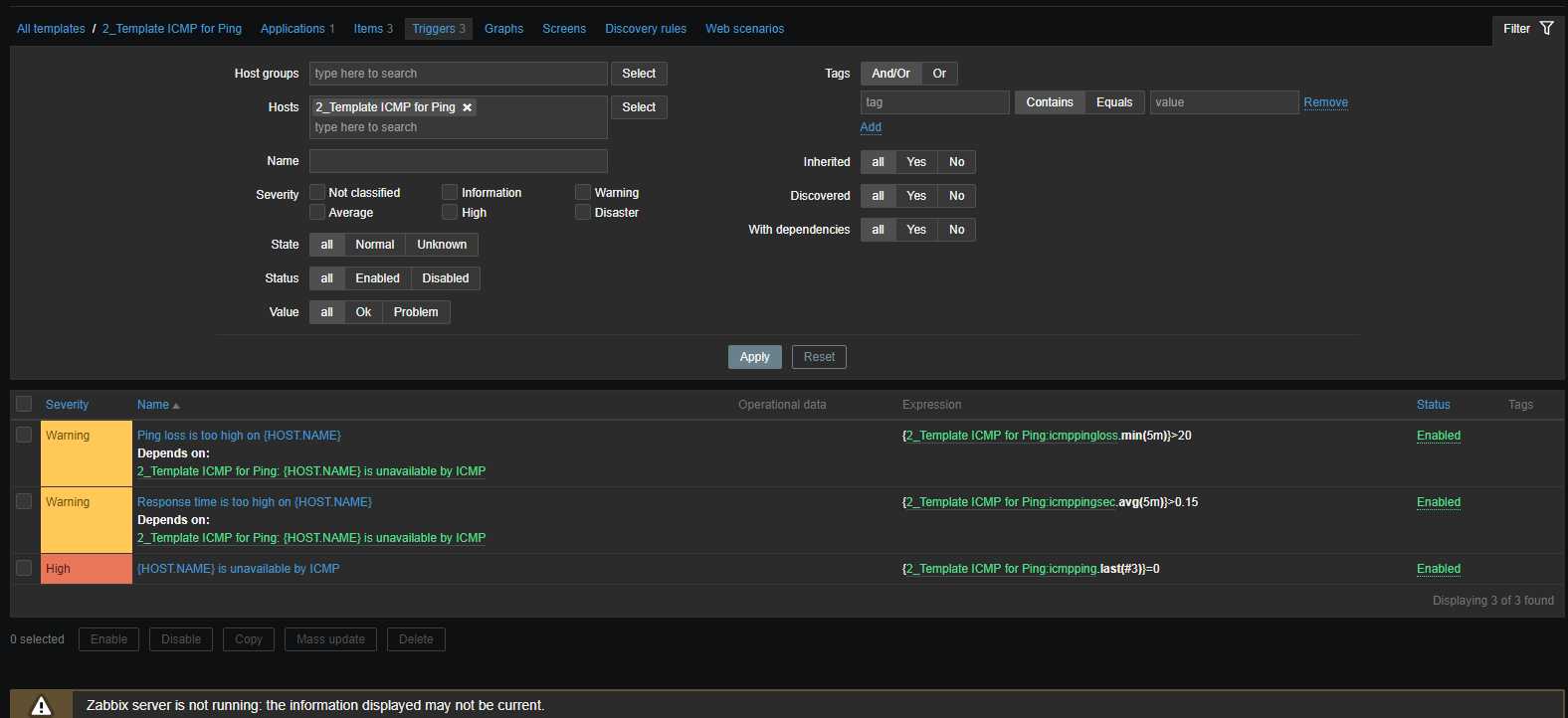Select the checkbox for the High severity trigger row

tap(24, 568)
